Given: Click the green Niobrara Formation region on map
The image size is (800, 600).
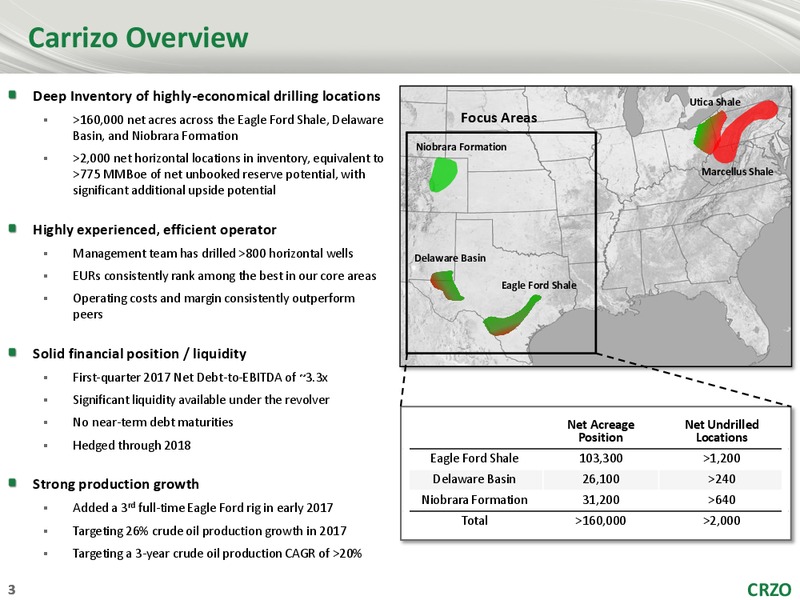Looking at the screenshot, I should coord(442,173).
